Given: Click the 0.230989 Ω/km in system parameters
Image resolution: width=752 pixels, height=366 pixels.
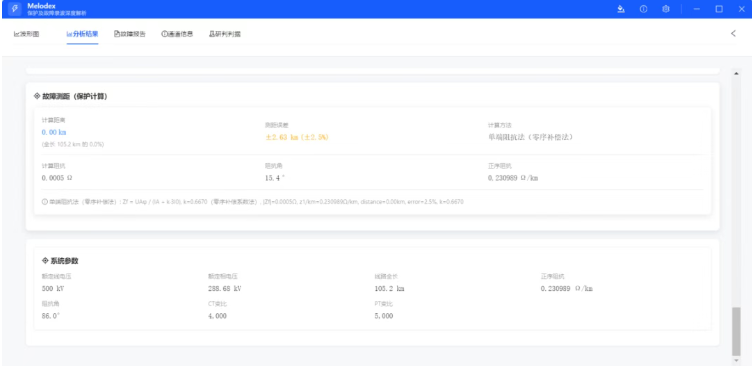Looking at the screenshot, I should point(566,289).
